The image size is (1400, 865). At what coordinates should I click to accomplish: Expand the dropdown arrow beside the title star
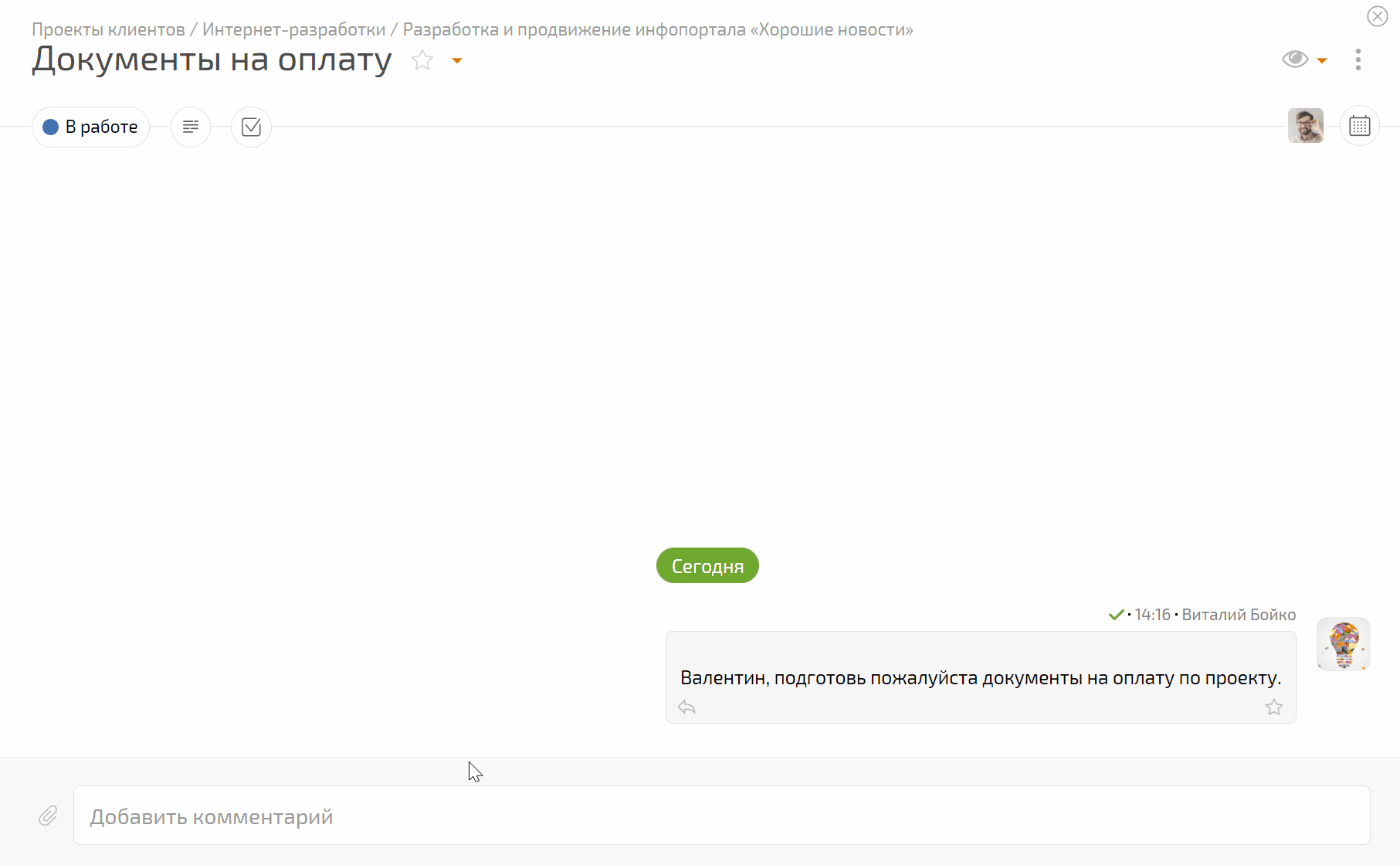pos(456,60)
